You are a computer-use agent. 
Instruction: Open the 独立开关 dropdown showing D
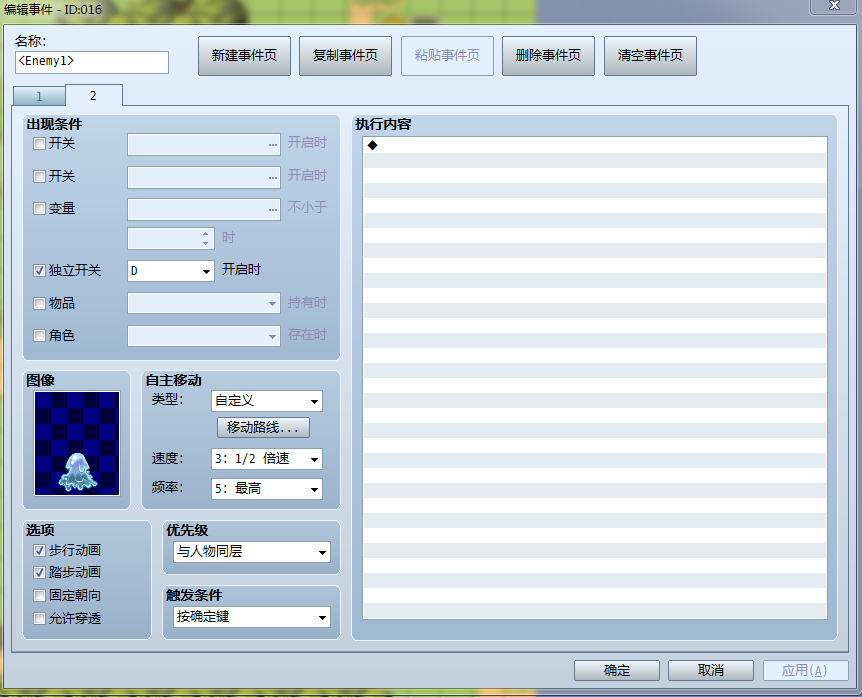[x=170, y=271]
